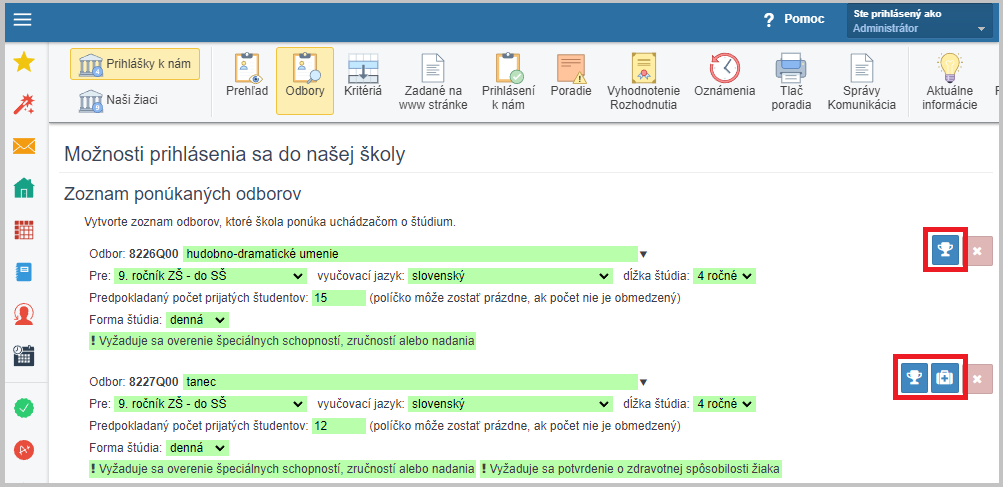
Task: Click student count field containing 12
Action: pos(338,426)
